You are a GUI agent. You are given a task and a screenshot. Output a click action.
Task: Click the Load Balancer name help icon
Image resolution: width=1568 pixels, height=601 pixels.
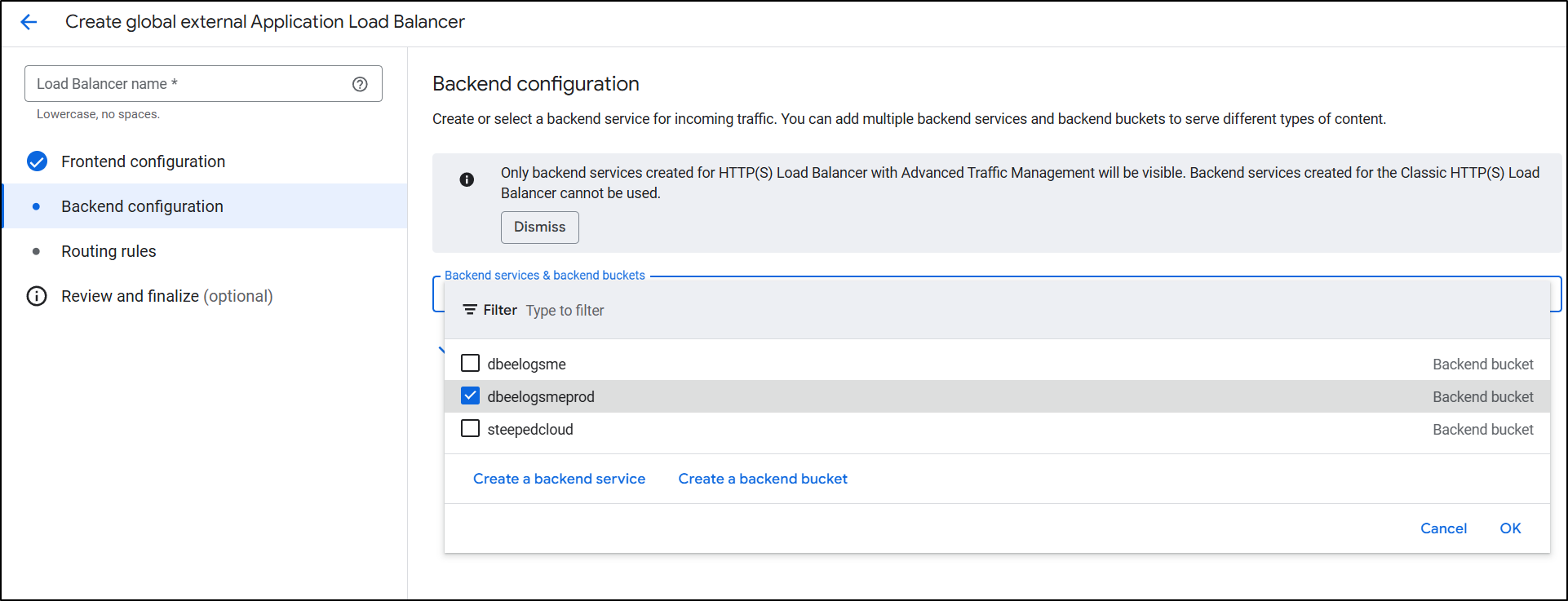360,84
